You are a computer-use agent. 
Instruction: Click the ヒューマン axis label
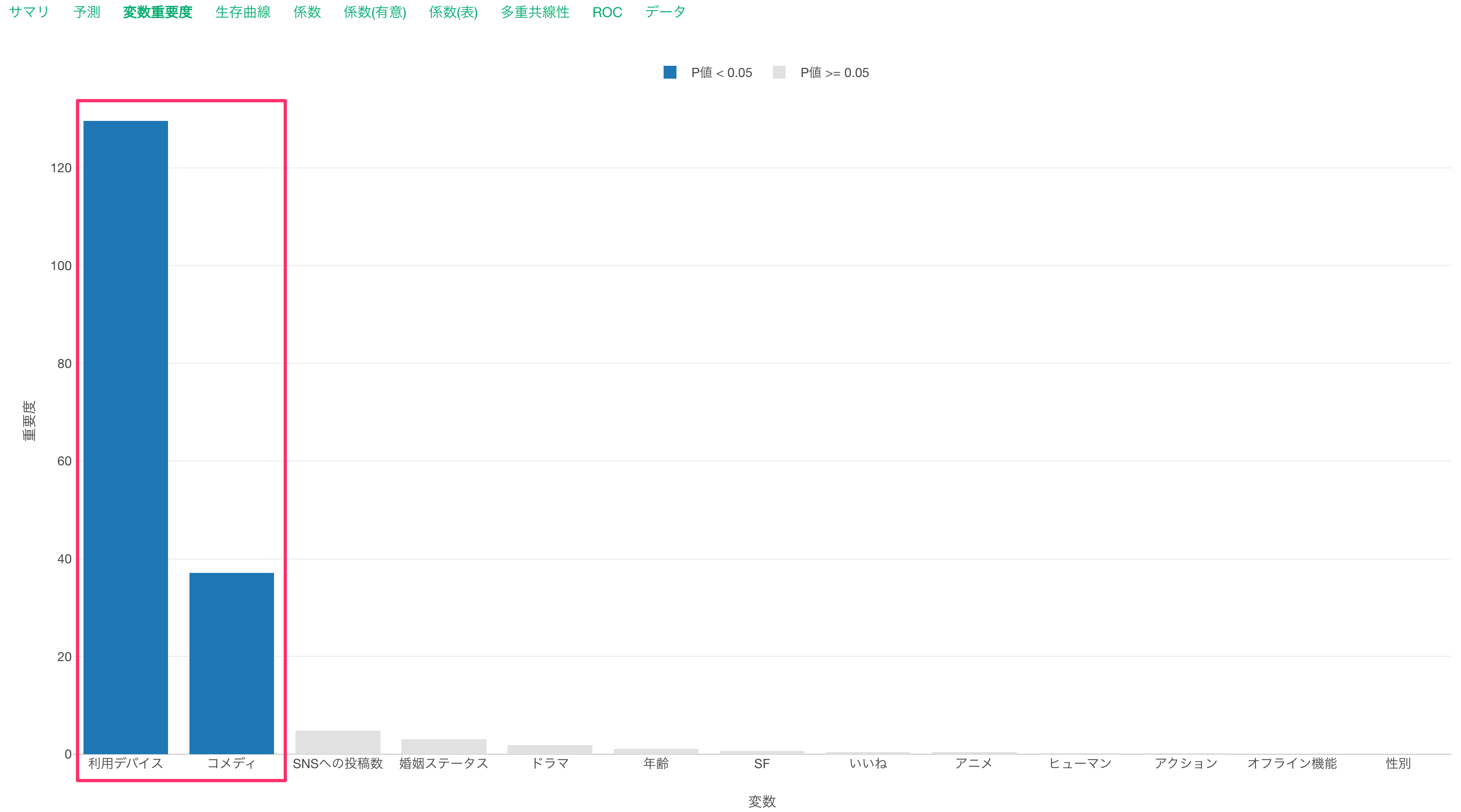[1080, 763]
